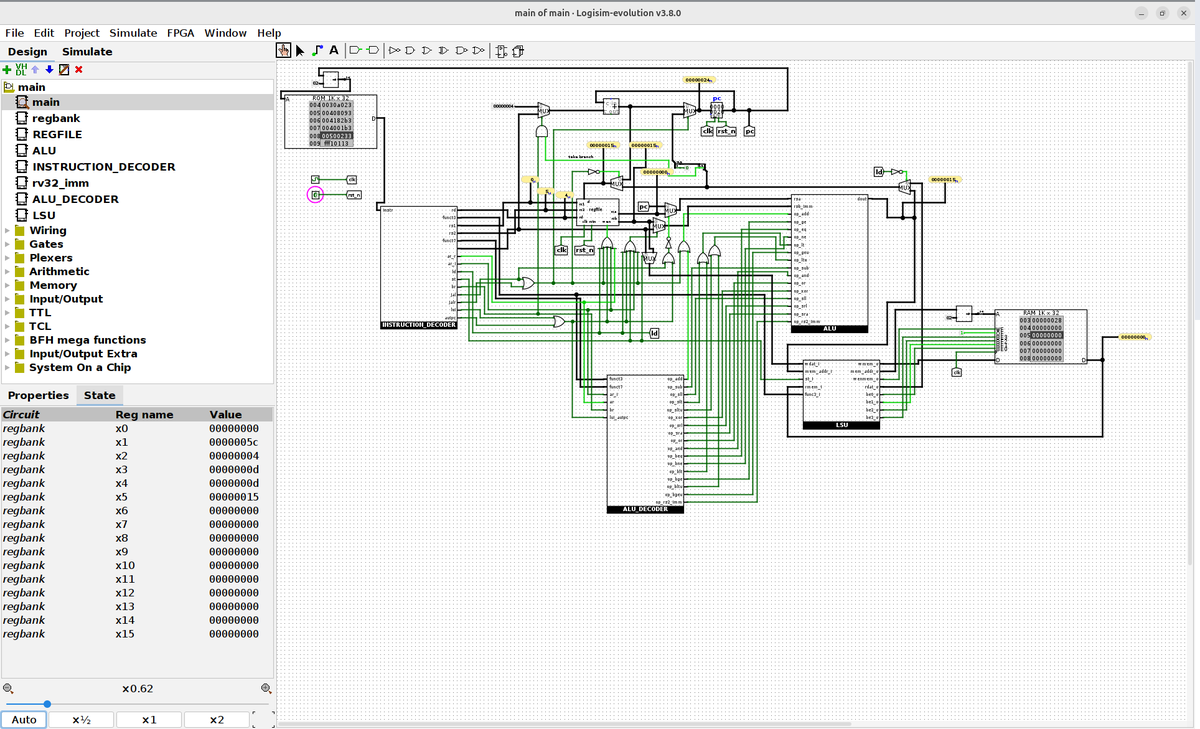Select the NOT gate toolbar icon
The height and width of the screenshot is (729, 1200).
(x=394, y=50)
